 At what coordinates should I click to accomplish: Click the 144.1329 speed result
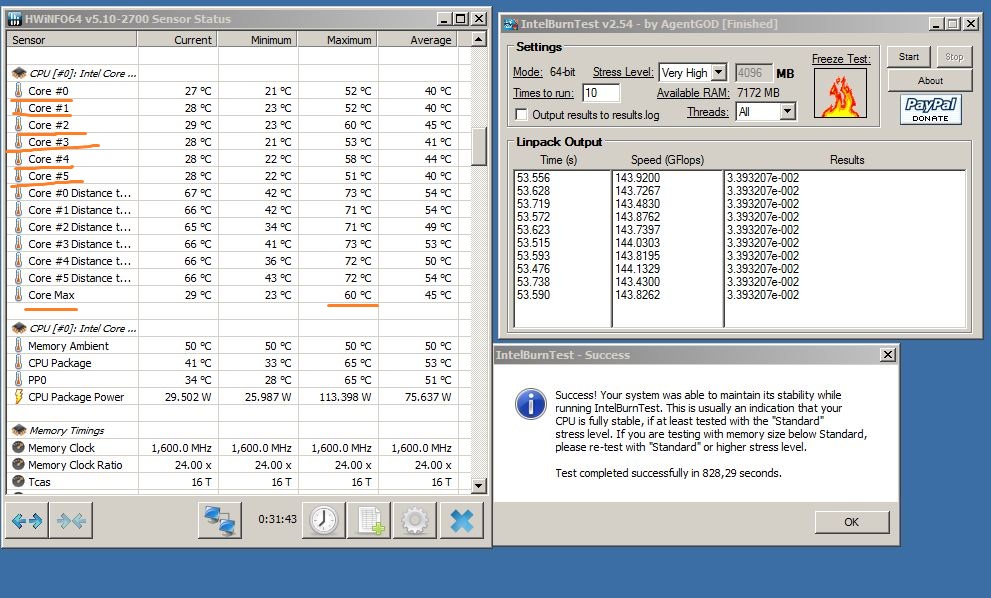[x=637, y=269]
